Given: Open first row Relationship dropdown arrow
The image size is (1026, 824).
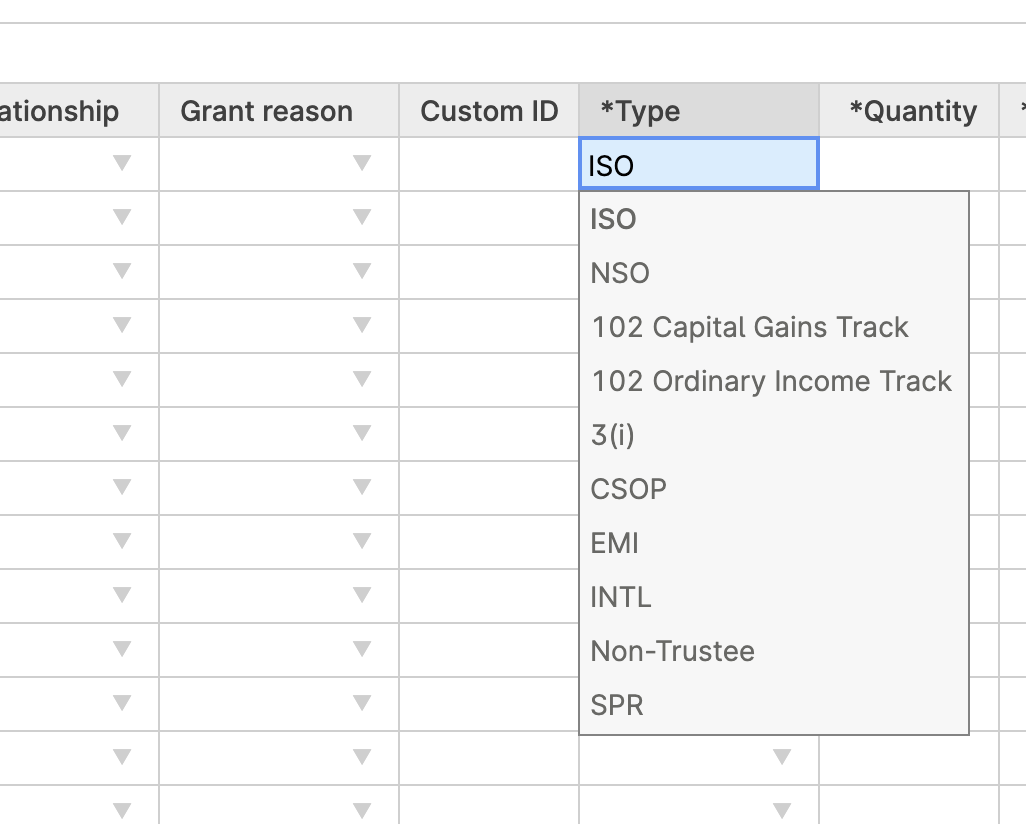Looking at the screenshot, I should [122, 163].
